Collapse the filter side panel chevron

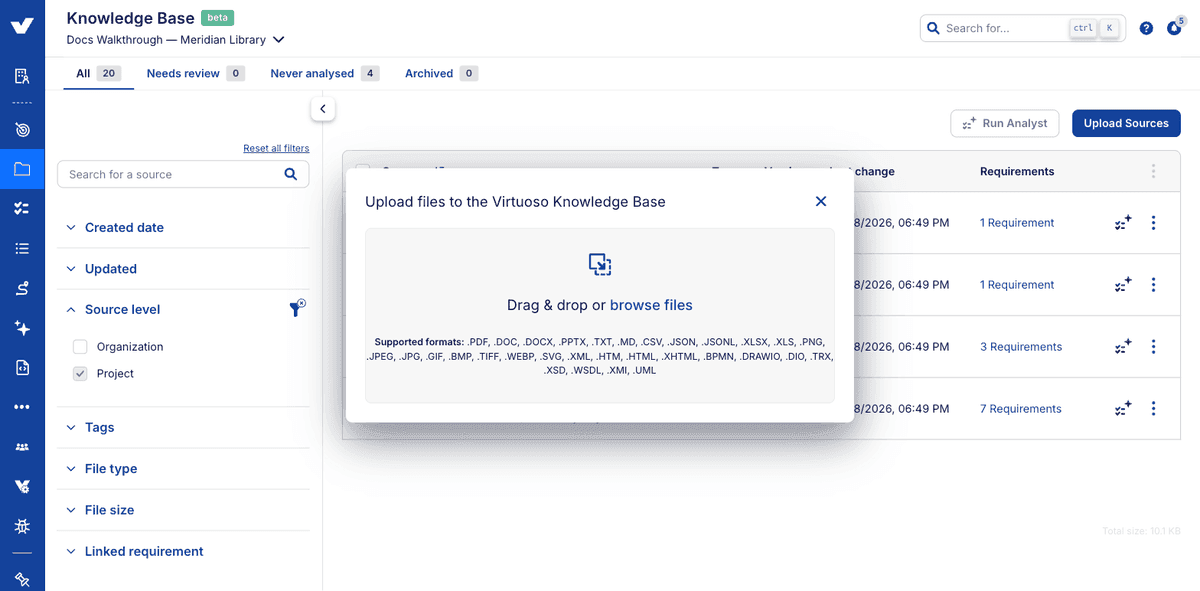coord(323,109)
